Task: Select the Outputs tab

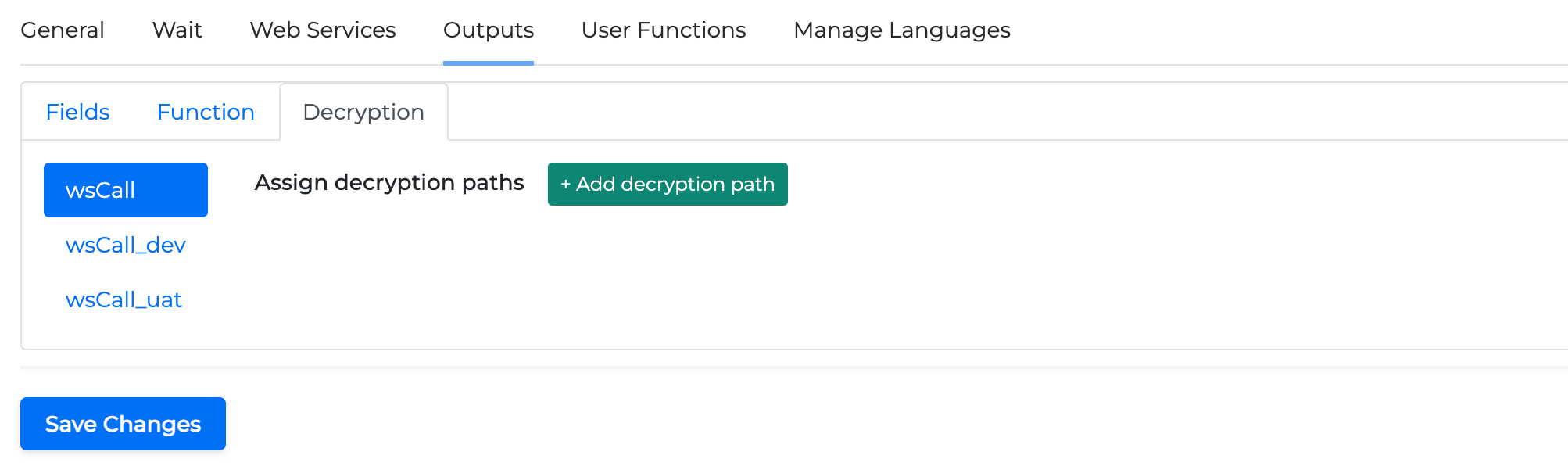Action: [x=489, y=30]
